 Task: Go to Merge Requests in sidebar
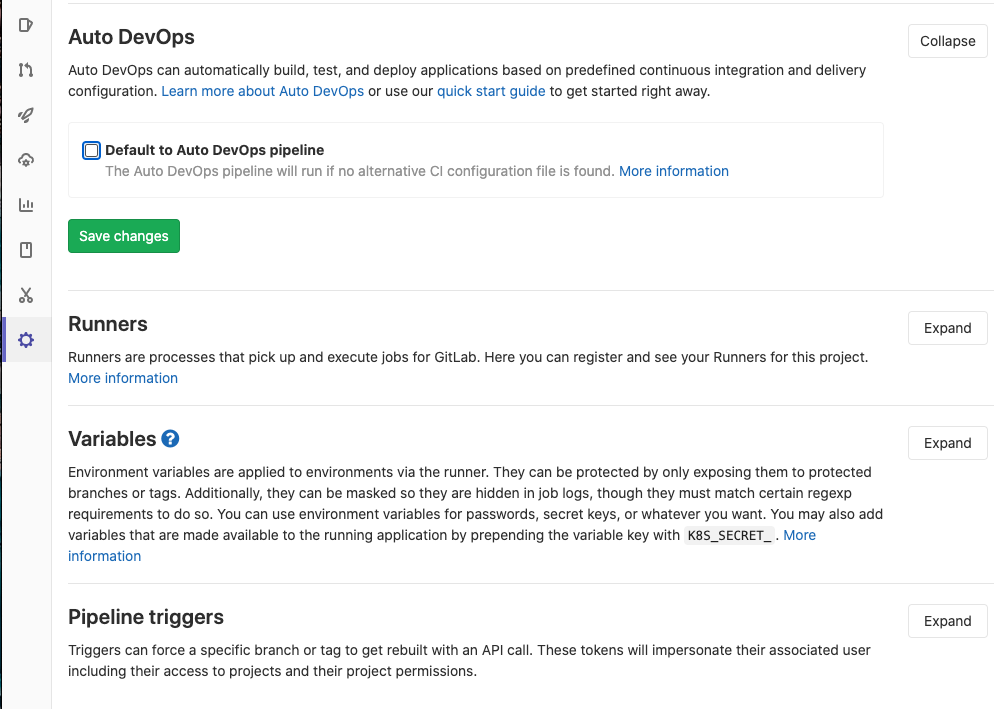pyautogui.click(x=26, y=70)
